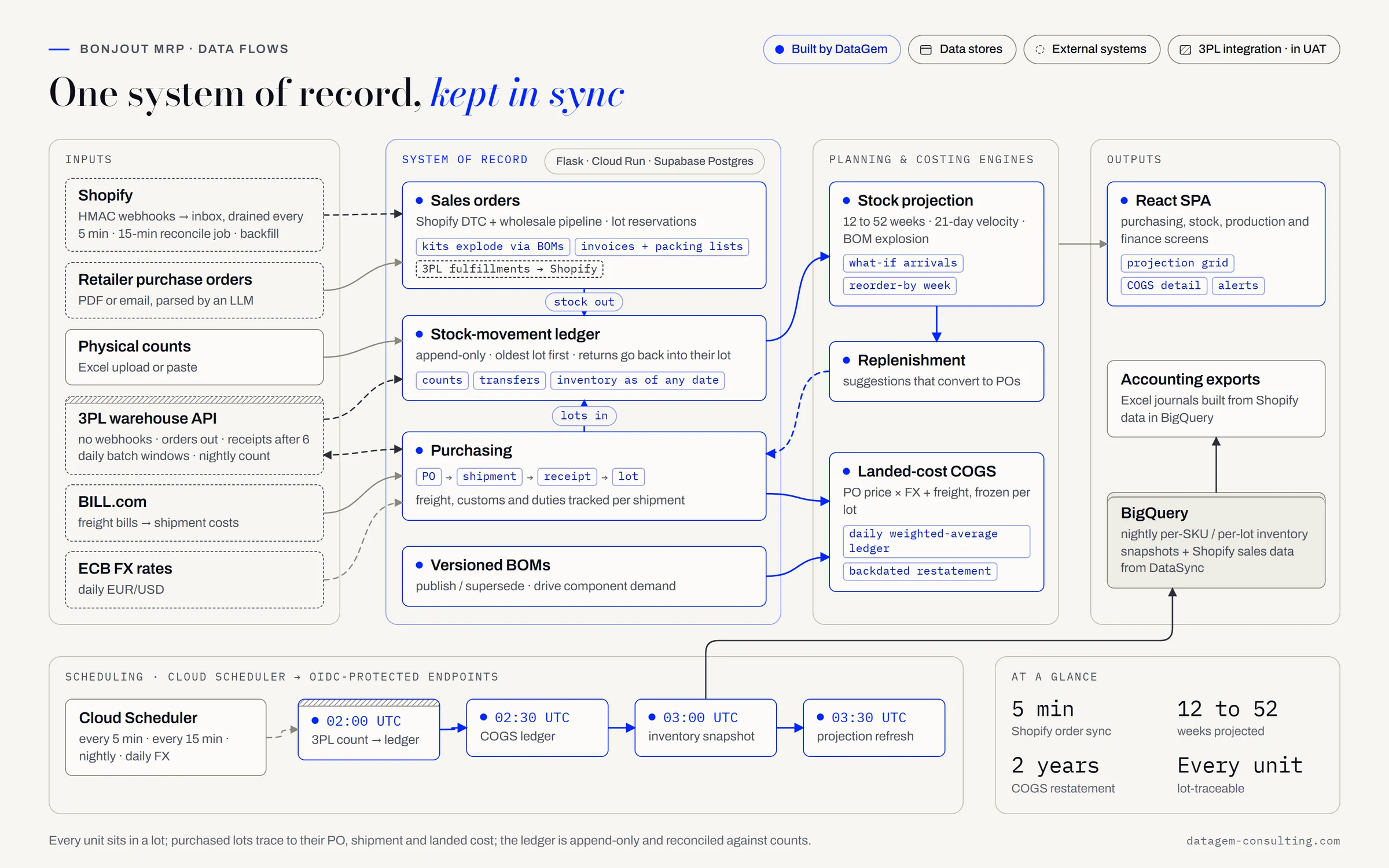Click the 'shipment' tag in Purchasing
Viewport: 1389px width, 868px height.
(489, 476)
